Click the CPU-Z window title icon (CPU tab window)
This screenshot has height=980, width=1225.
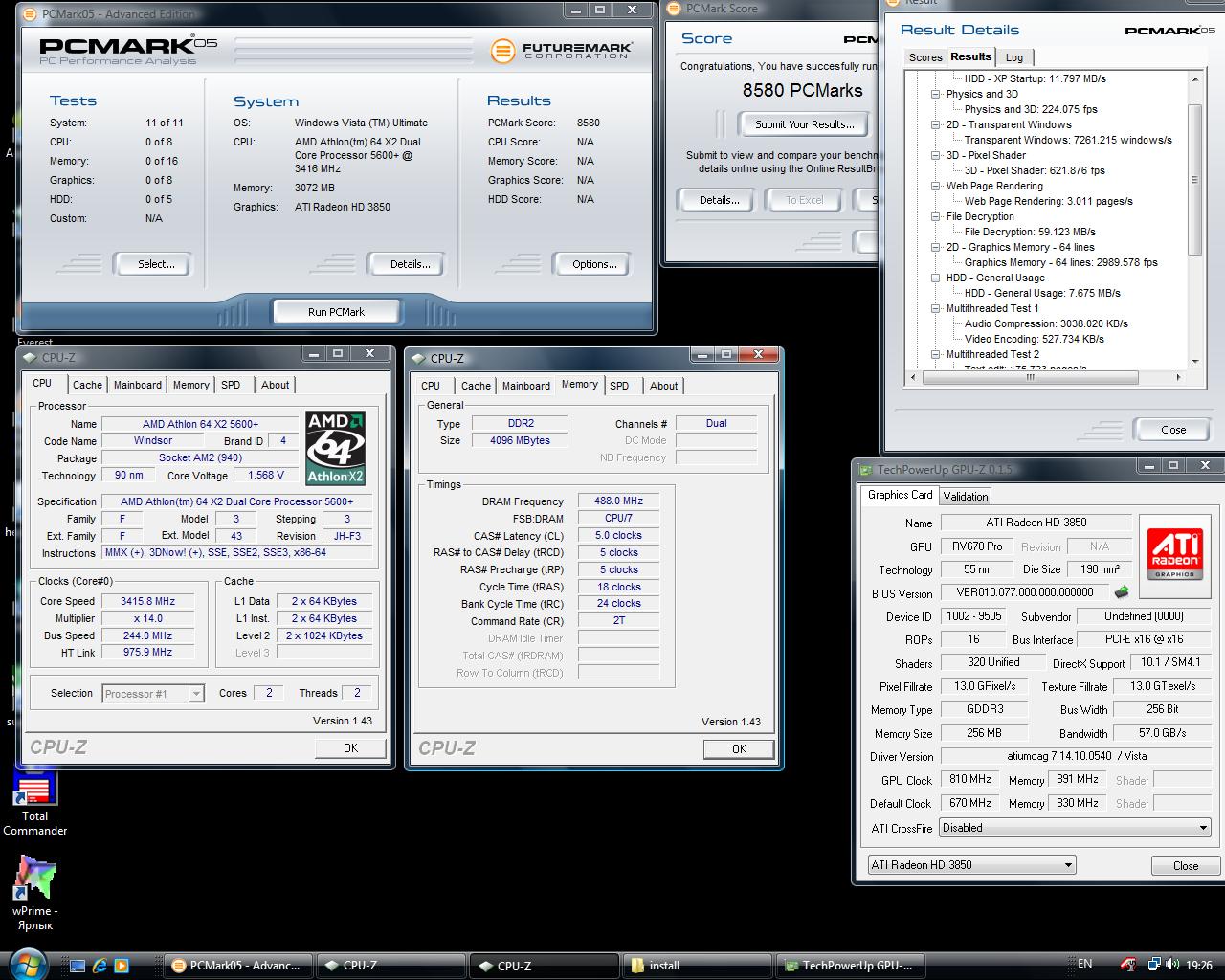31,357
